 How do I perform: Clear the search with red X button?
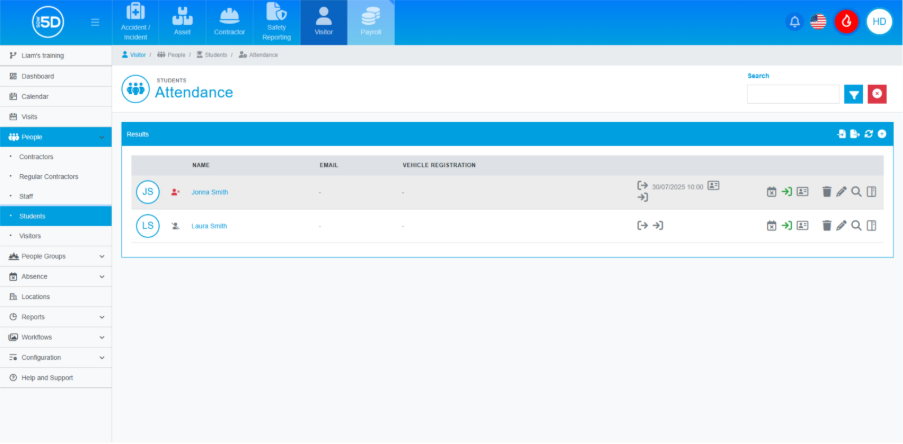click(x=877, y=94)
